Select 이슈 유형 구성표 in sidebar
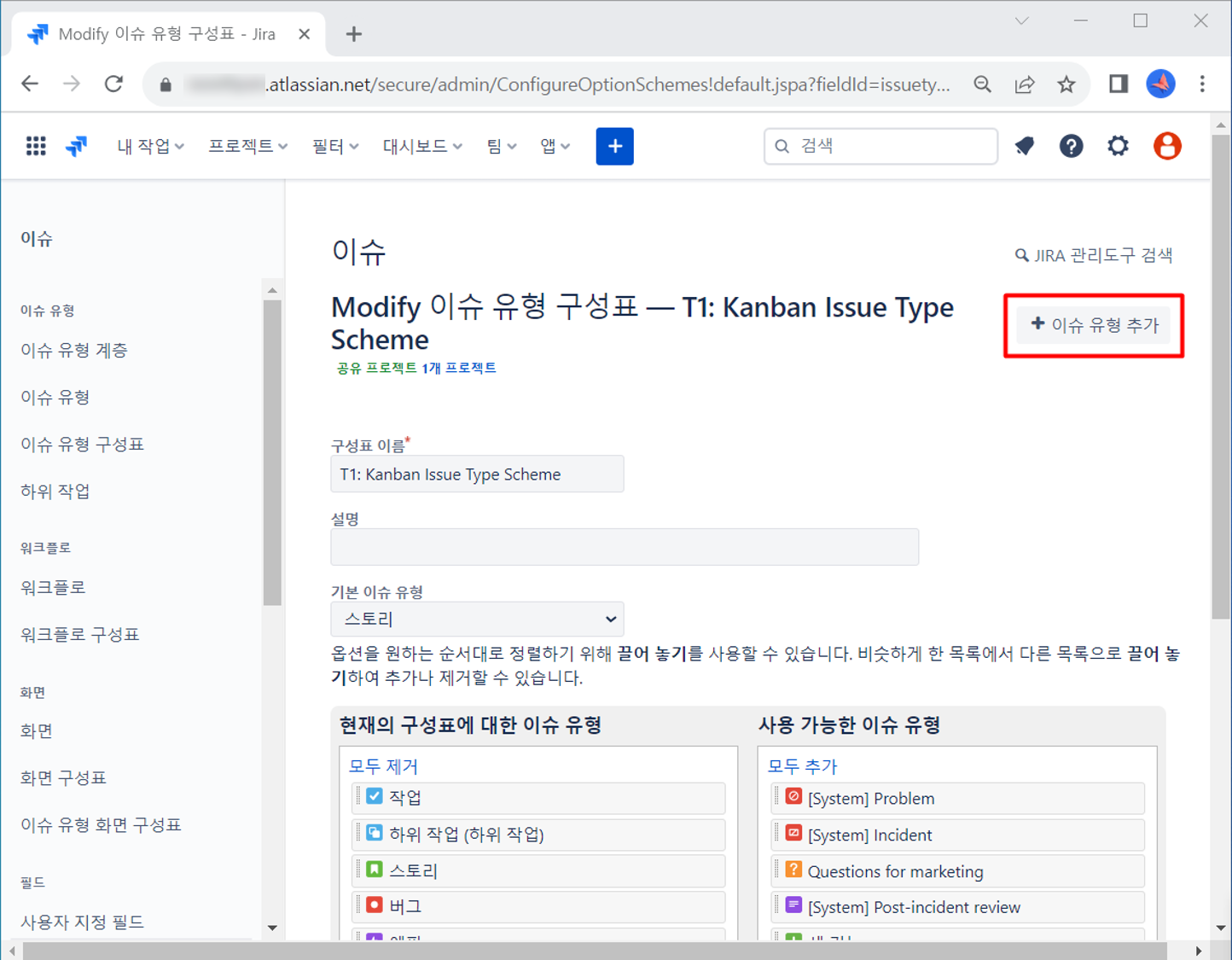The image size is (1232, 960). click(x=82, y=444)
